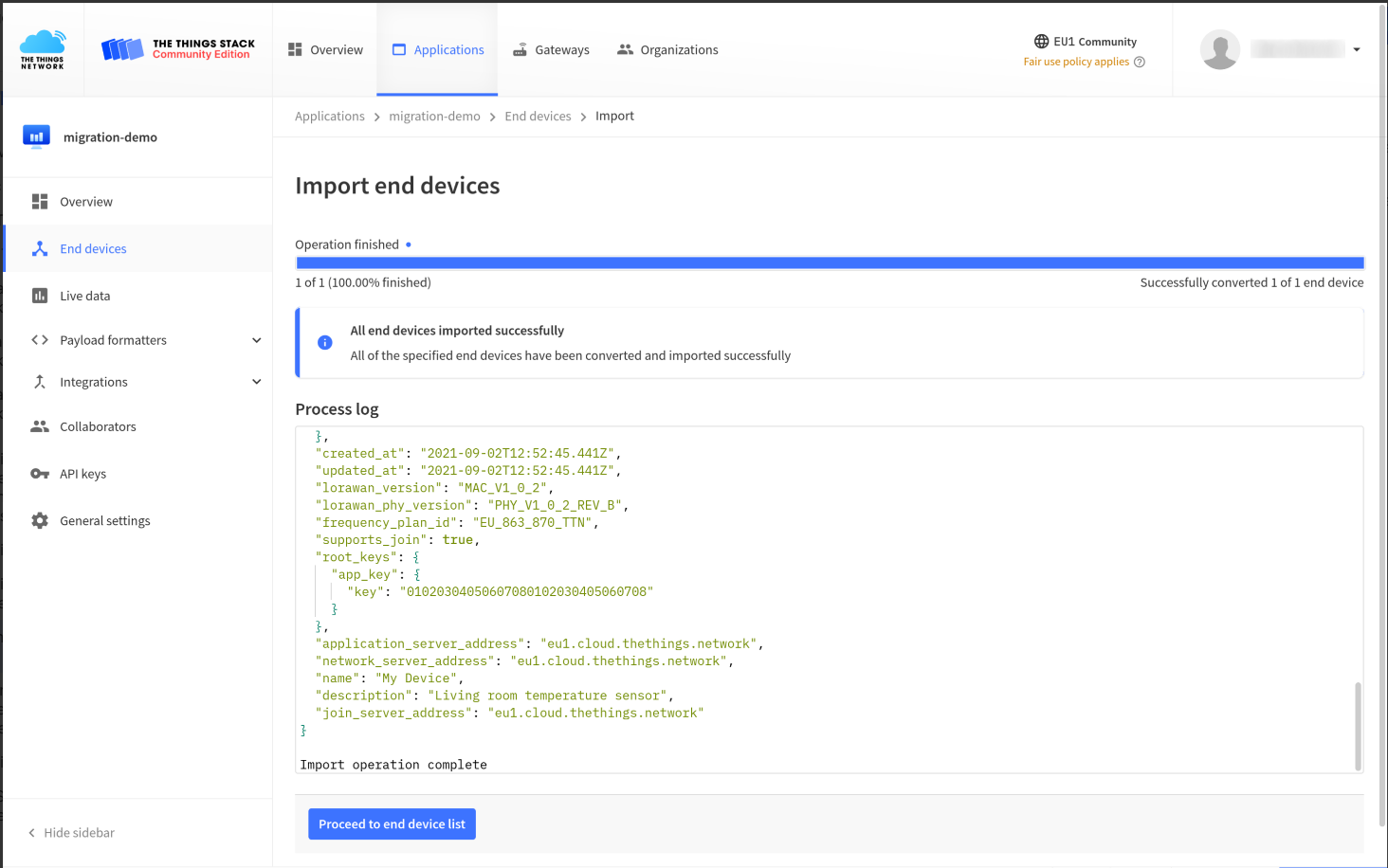Image resolution: width=1388 pixels, height=868 pixels.
Task: Click the network_server_address log line
Action: coord(524,661)
